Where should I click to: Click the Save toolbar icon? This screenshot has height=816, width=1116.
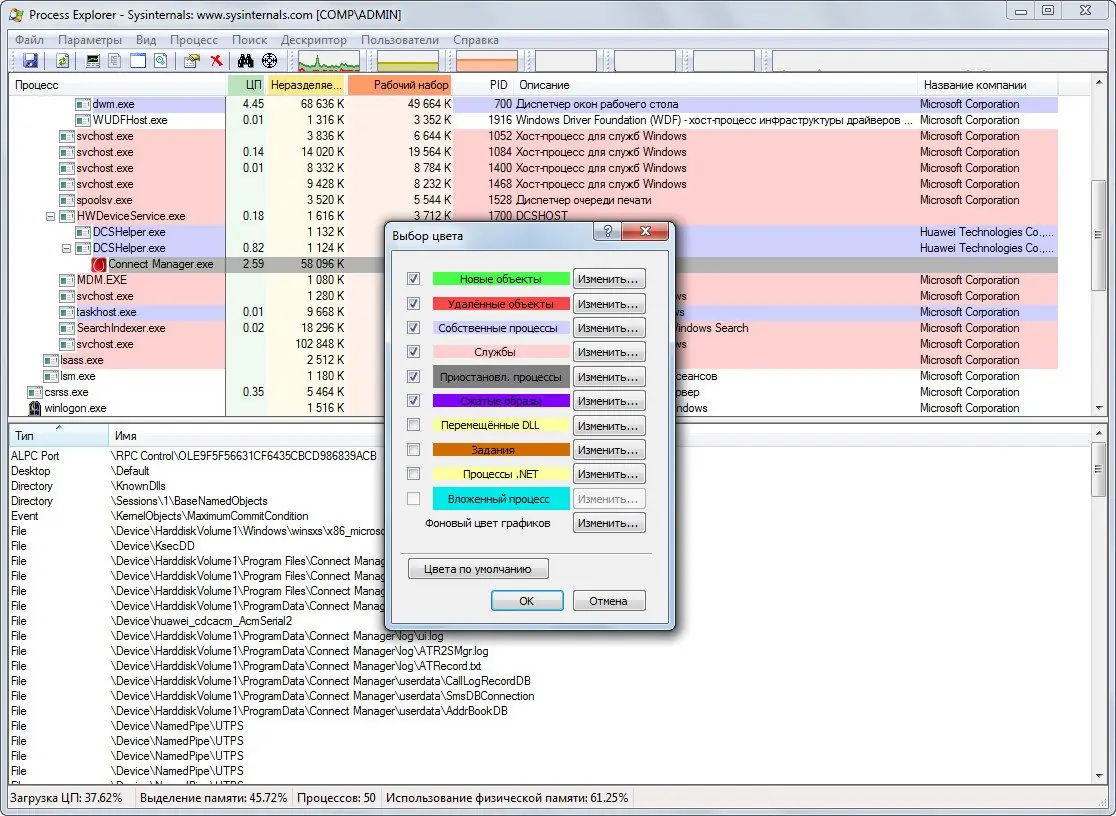coord(30,61)
